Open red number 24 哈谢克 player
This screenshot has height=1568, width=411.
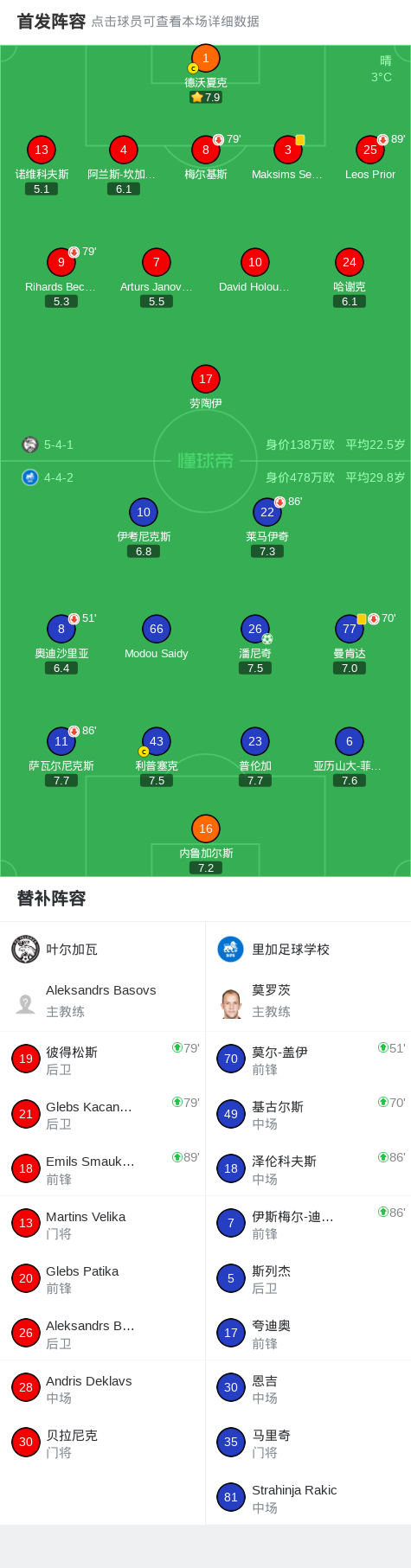click(x=350, y=262)
